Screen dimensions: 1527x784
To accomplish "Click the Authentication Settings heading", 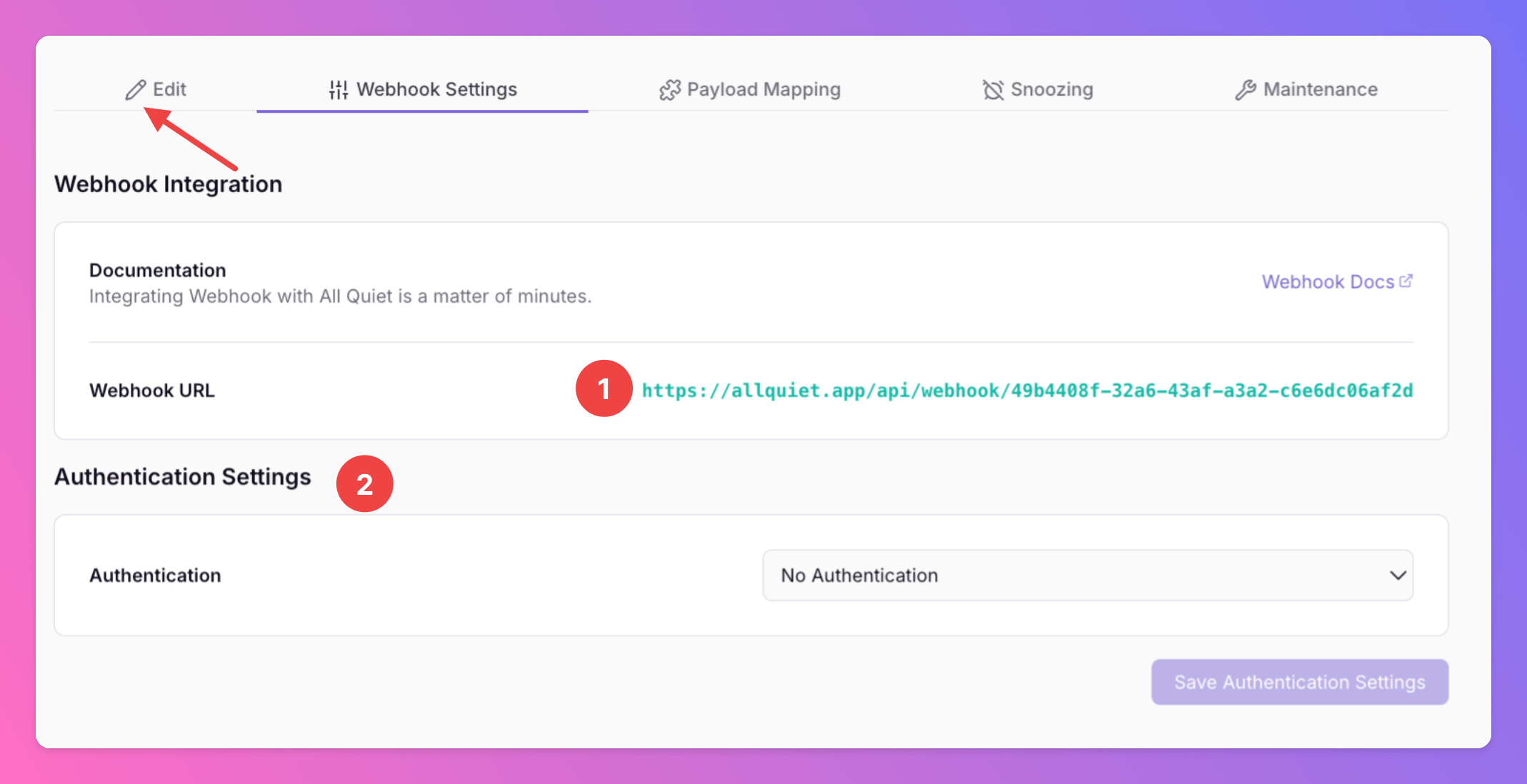I will point(183,477).
